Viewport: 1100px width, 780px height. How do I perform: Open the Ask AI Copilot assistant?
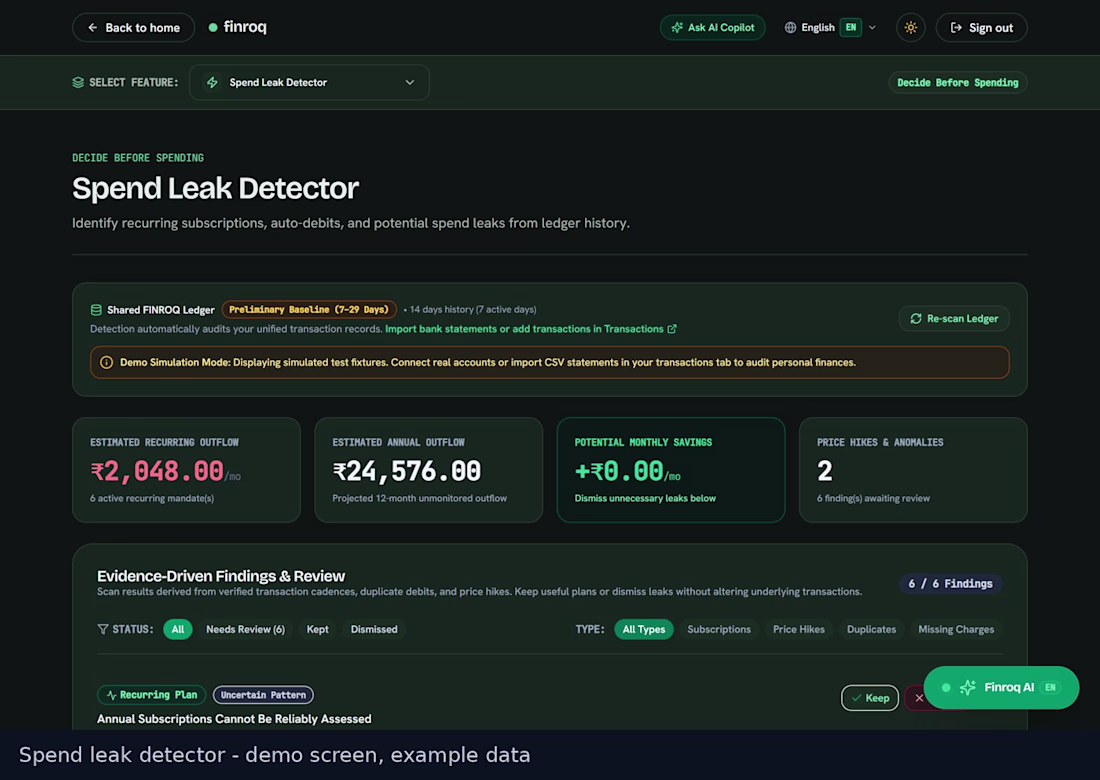712,27
